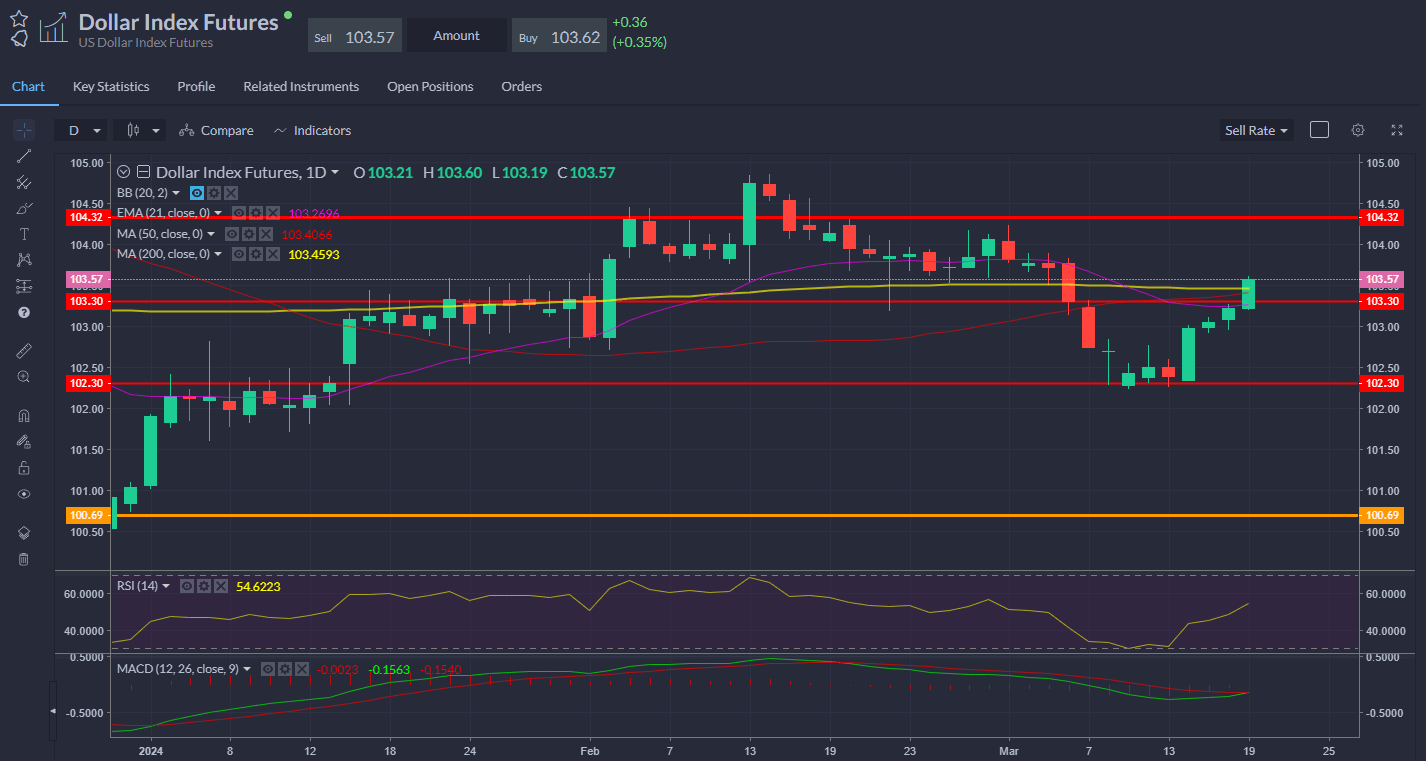Remove all drawings with trash icon
The width and height of the screenshot is (1426, 761).
point(24,559)
